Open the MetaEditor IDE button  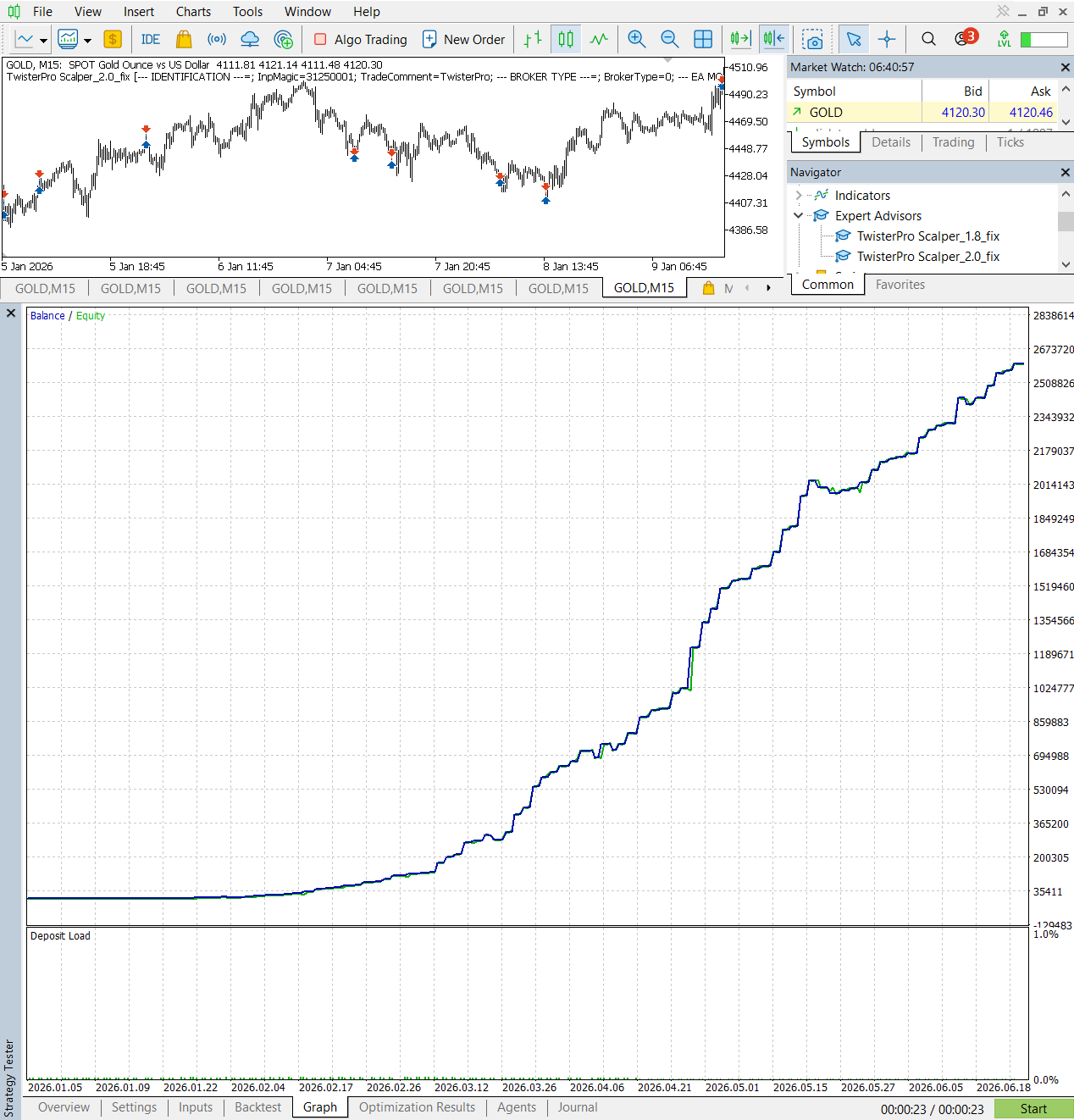coord(151,39)
